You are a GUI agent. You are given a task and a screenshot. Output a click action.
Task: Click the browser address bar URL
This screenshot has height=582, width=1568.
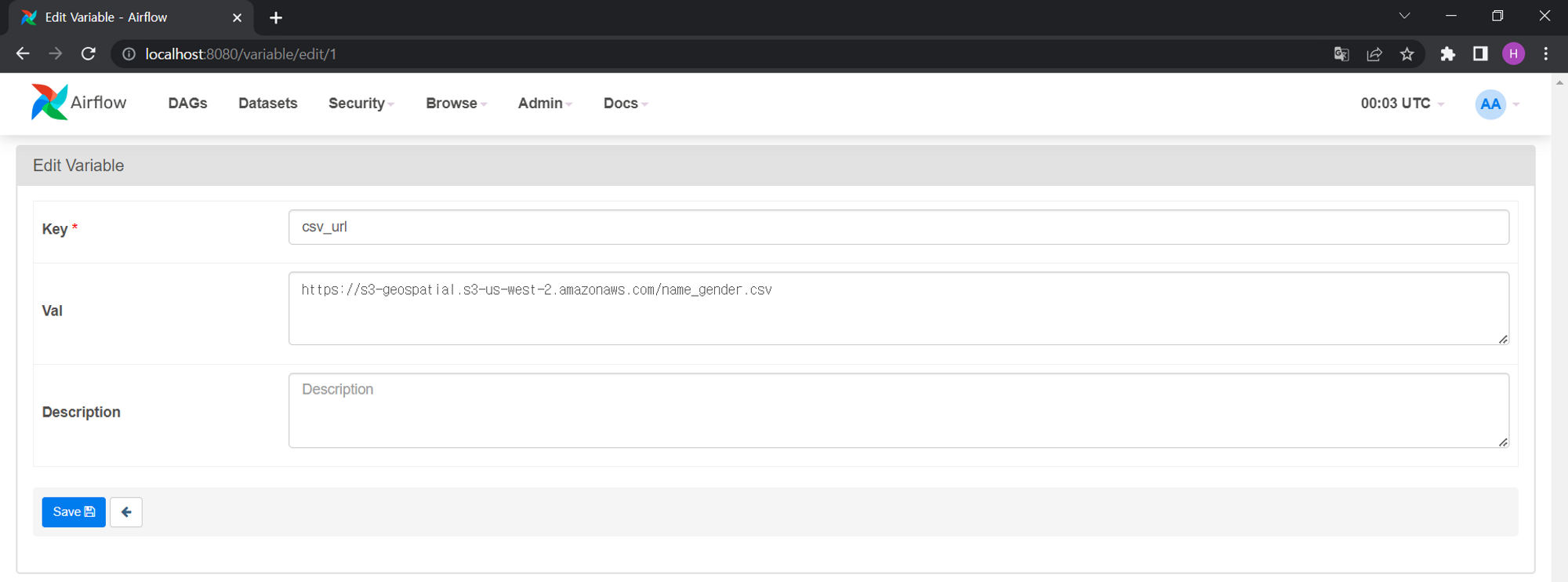tap(241, 54)
